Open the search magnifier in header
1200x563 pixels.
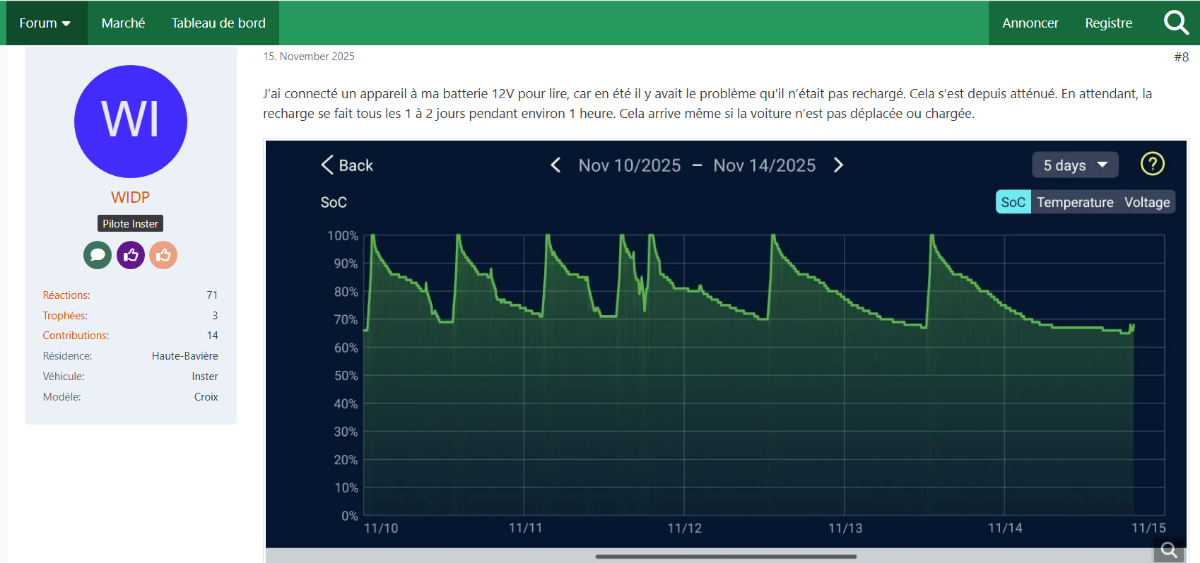pyautogui.click(x=1176, y=23)
